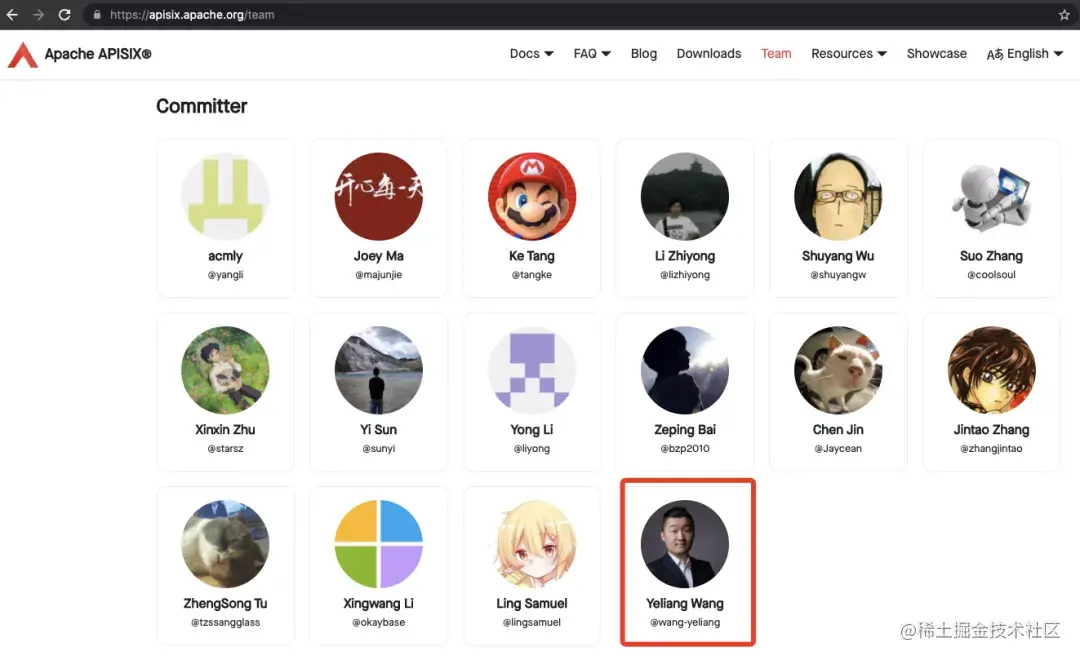
Task: Open the Ke Tang name link
Action: pos(532,256)
